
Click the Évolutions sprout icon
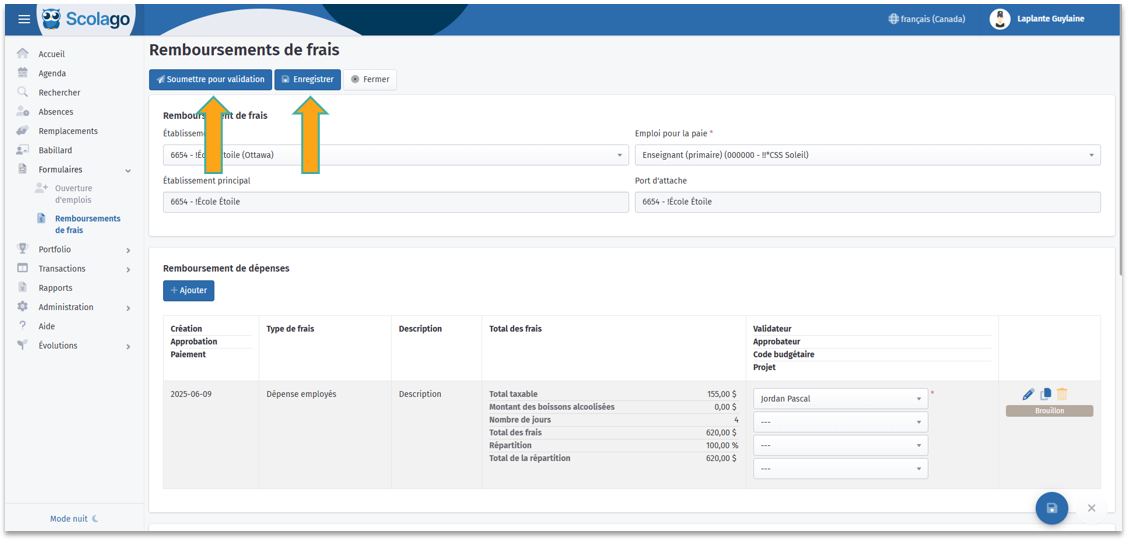pos(22,346)
